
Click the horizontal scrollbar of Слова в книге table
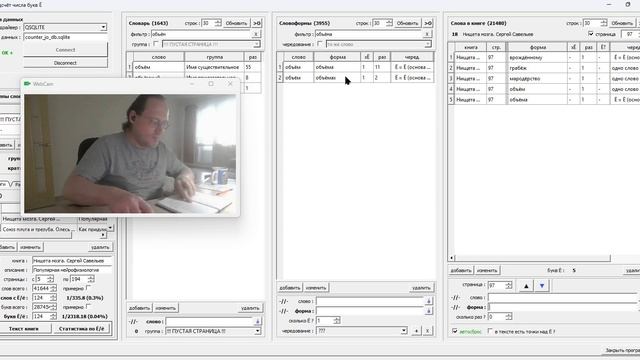pyautogui.click(x=533, y=258)
